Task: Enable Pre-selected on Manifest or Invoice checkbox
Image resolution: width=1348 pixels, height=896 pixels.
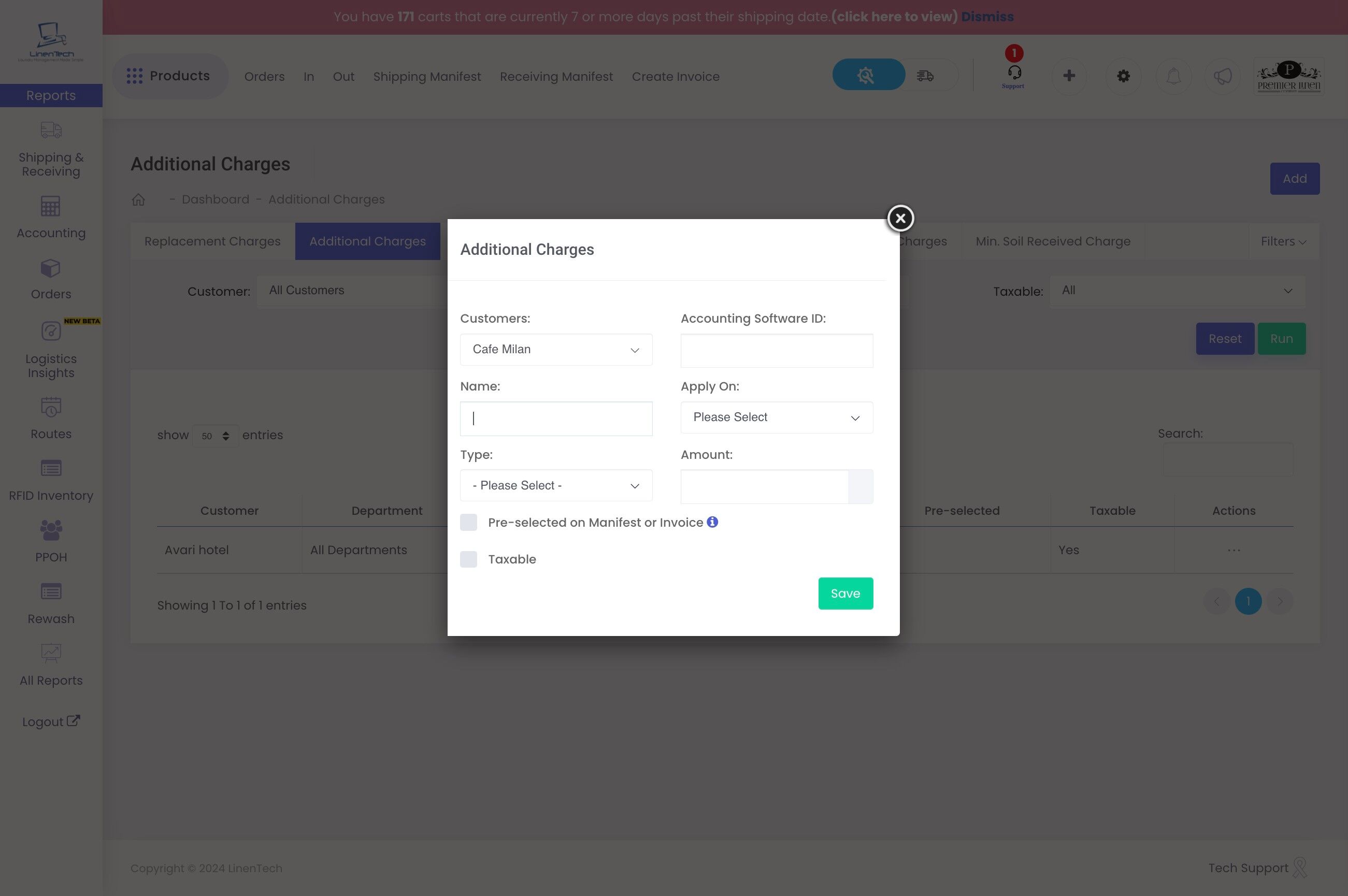Action: 468,522
